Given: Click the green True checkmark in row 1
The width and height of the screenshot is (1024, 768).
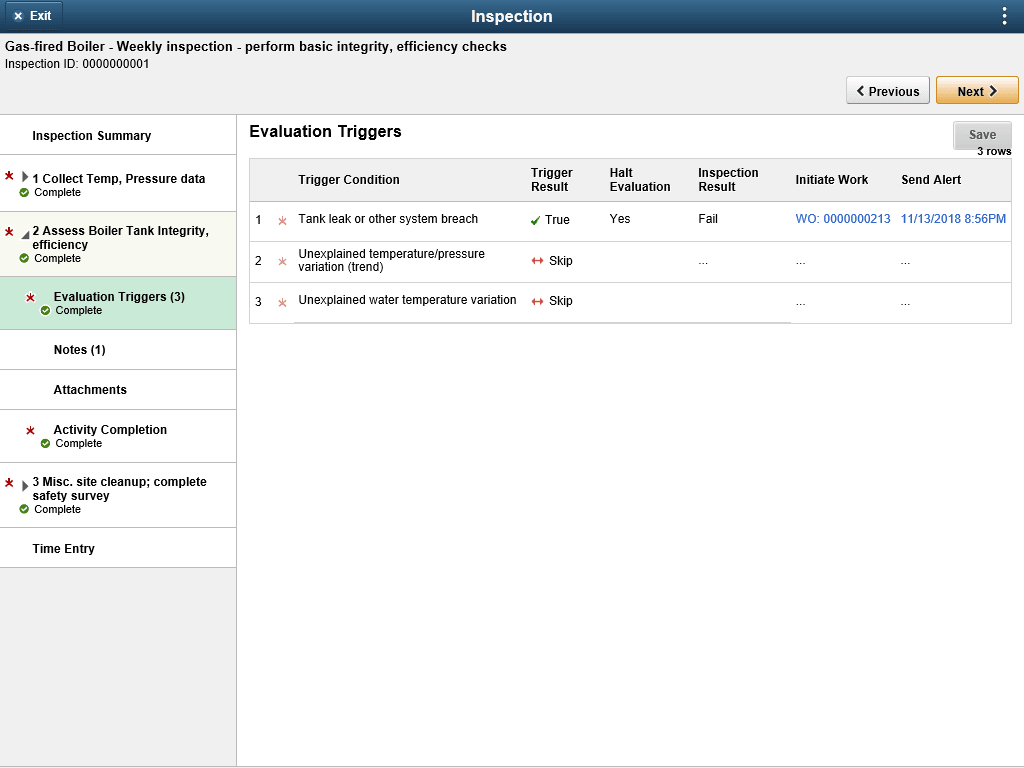Looking at the screenshot, I should (536, 221).
